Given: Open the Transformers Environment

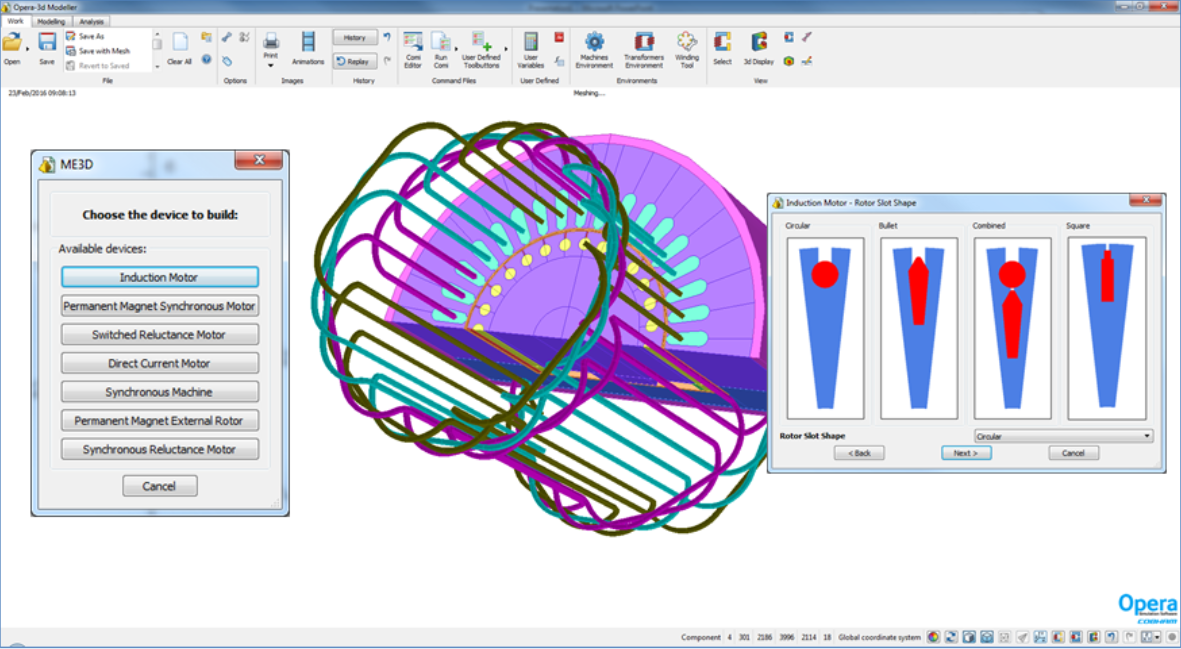Looking at the screenshot, I should [643, 49].
